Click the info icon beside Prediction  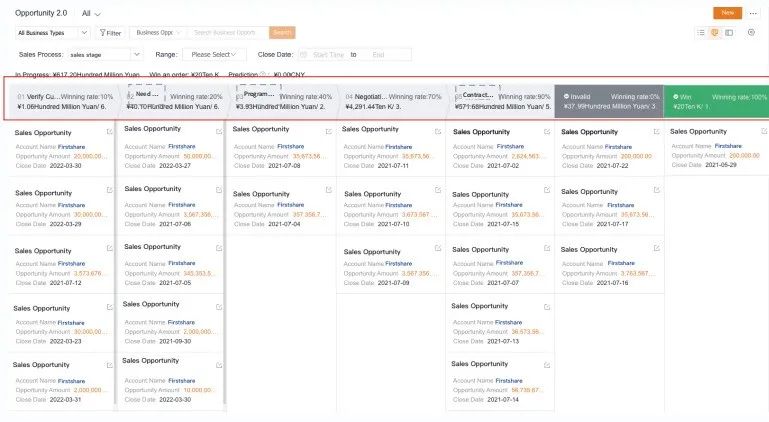pos(262,75)
